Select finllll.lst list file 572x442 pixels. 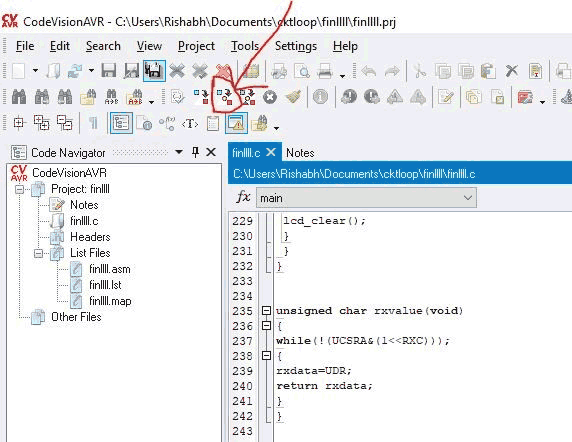pos(105,285)
